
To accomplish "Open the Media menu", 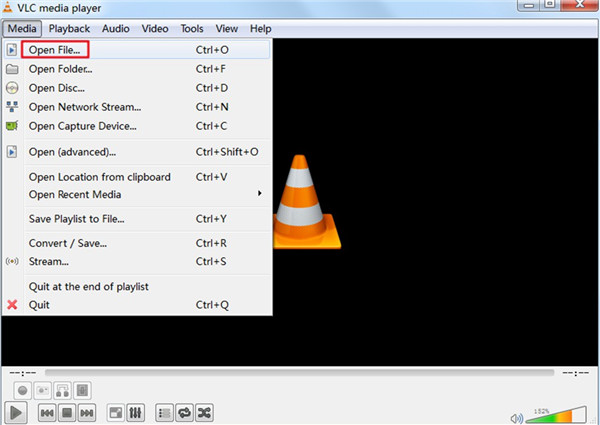I will click(x=22, y=29).
